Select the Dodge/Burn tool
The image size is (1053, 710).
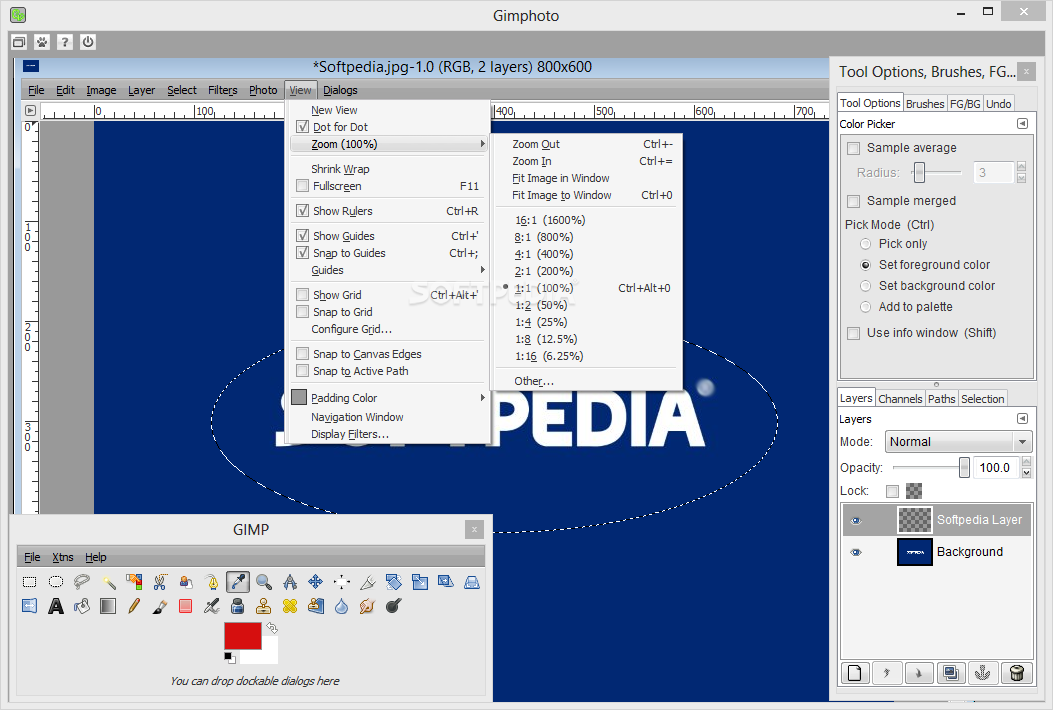click(x=394, y=606)
